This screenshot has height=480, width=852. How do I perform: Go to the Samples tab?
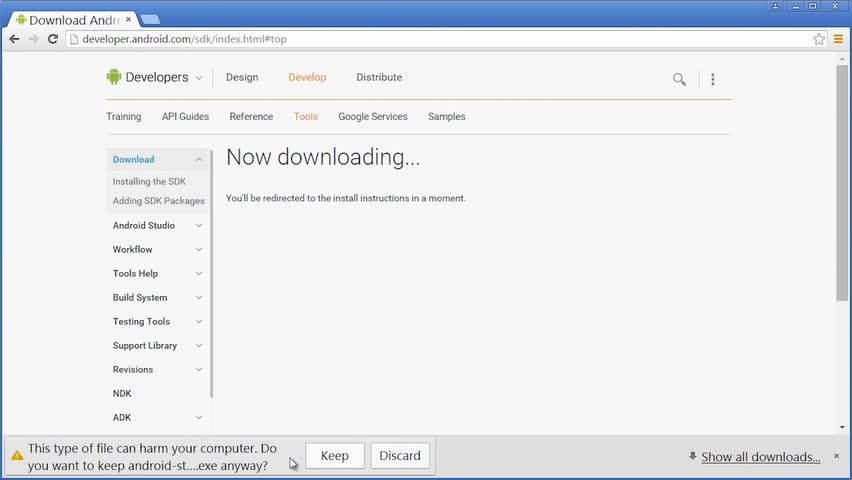(x=447, y=116)
